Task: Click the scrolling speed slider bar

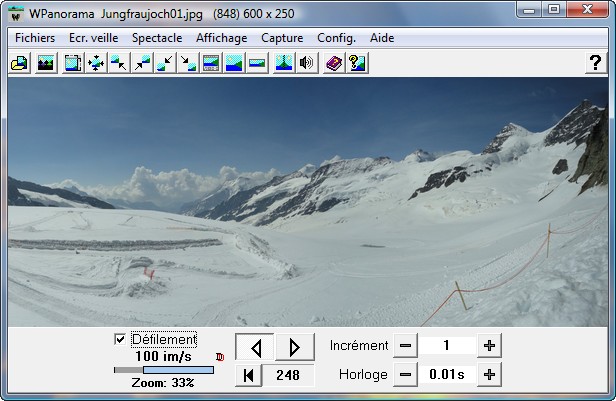Action: pos(164,370)
